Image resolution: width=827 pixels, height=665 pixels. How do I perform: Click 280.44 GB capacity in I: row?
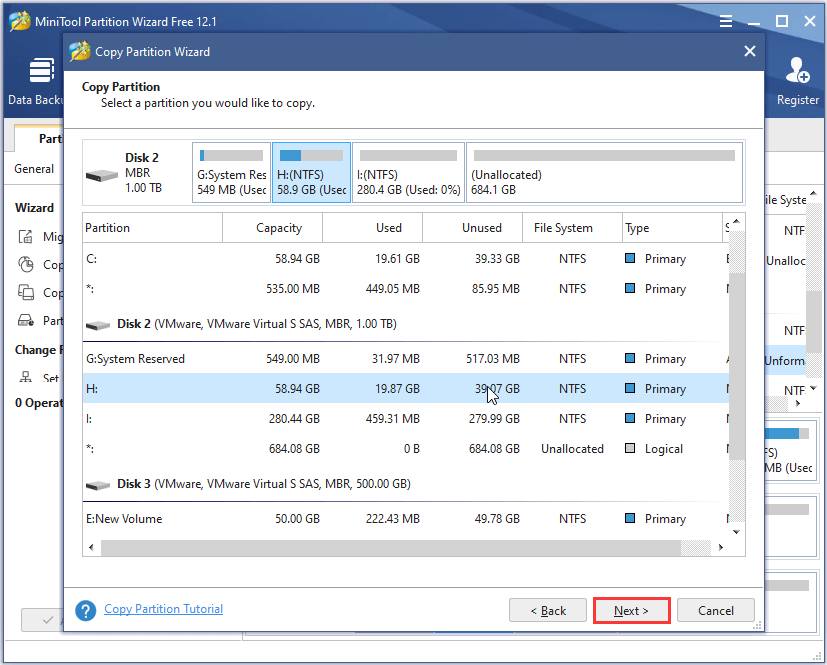pyautogui.click(x=294, y=419)
